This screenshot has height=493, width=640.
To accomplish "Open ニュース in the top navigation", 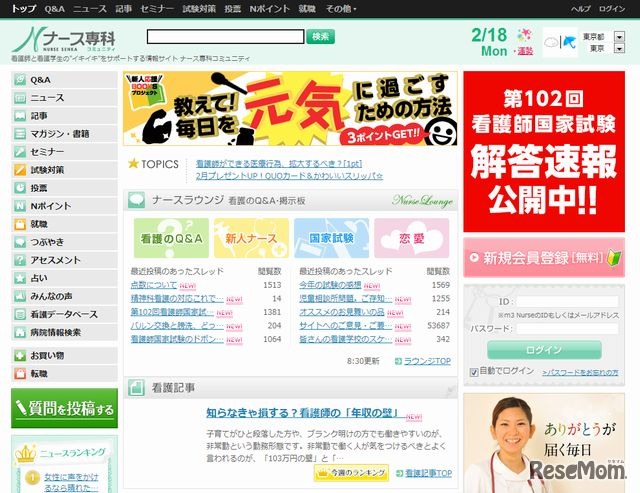I will pyautogui.click(x=90, y=9).
